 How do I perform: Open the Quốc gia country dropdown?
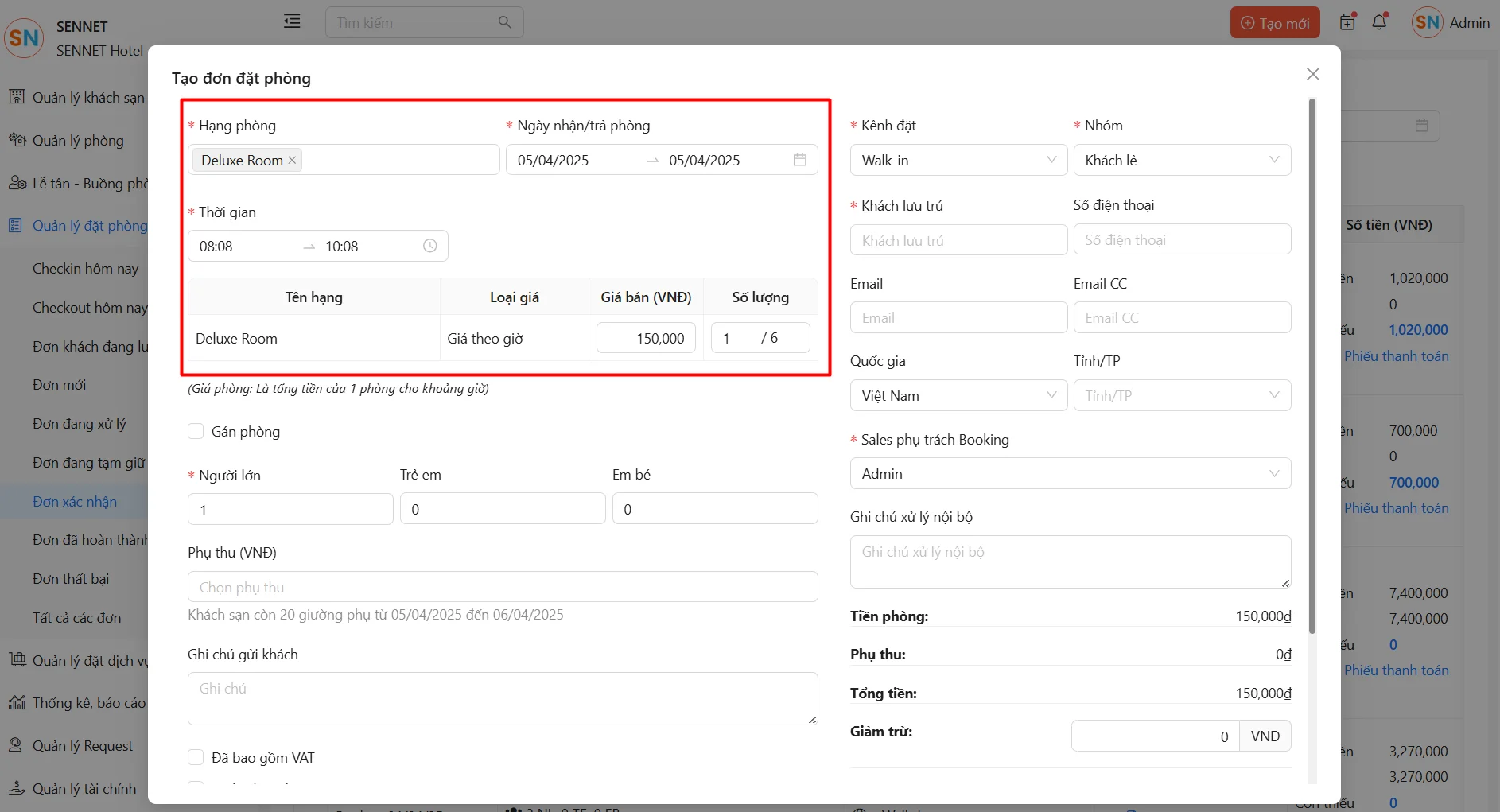(958, 395)
